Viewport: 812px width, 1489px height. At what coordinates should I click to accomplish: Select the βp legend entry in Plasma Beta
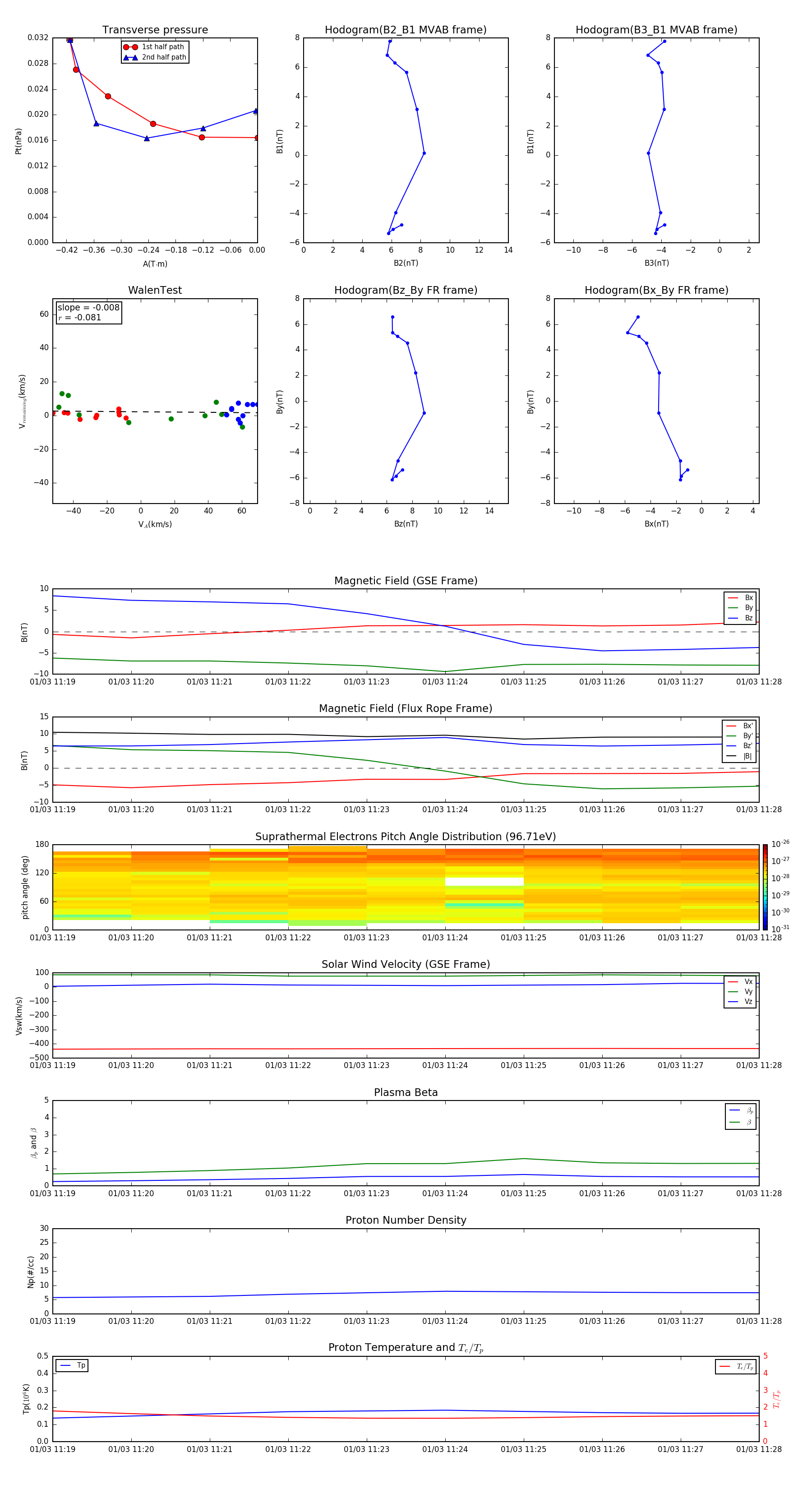coord(741,1110)
